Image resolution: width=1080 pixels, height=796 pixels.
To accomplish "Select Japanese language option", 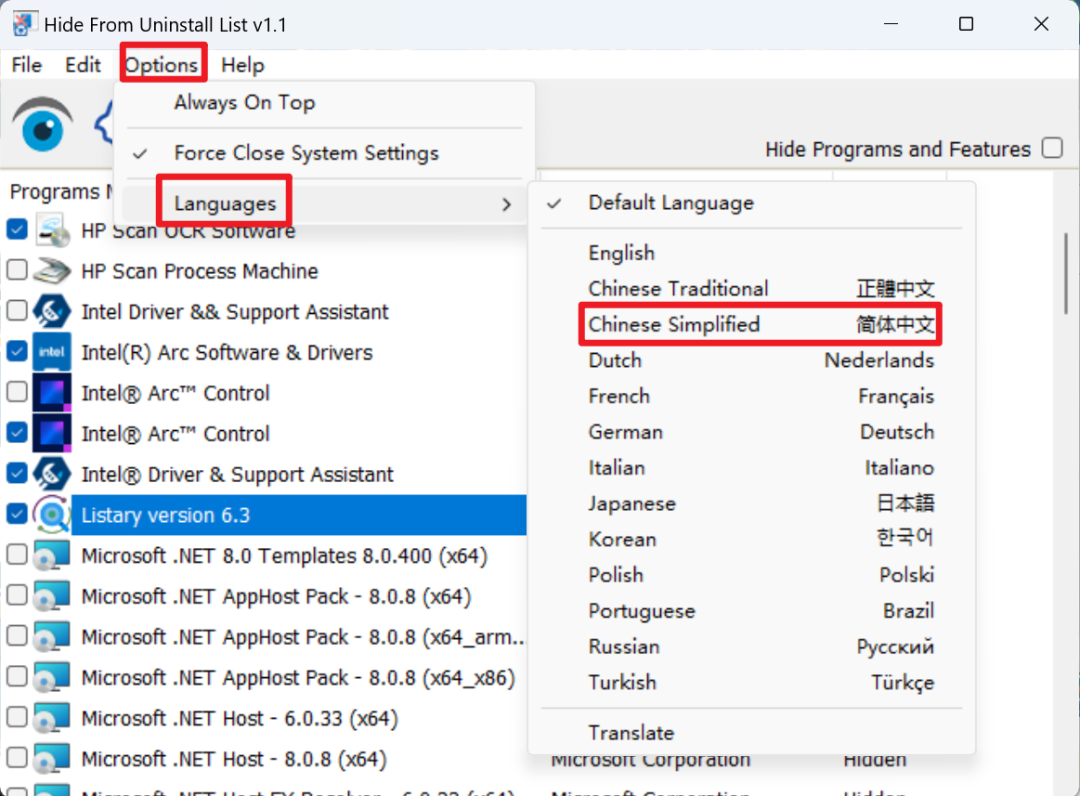I will 751,503.
